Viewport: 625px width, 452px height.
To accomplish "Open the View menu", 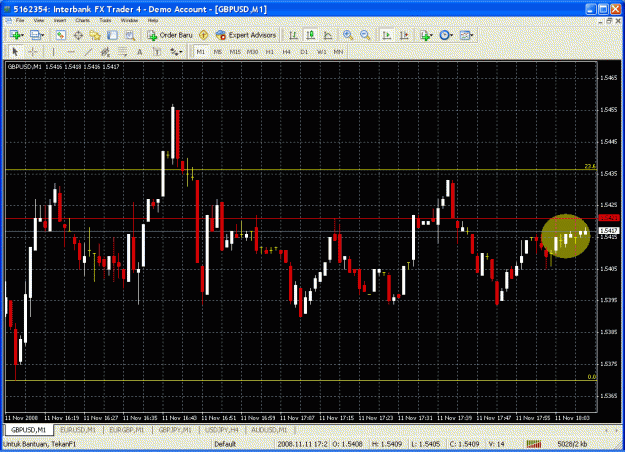I will [39, 20].
